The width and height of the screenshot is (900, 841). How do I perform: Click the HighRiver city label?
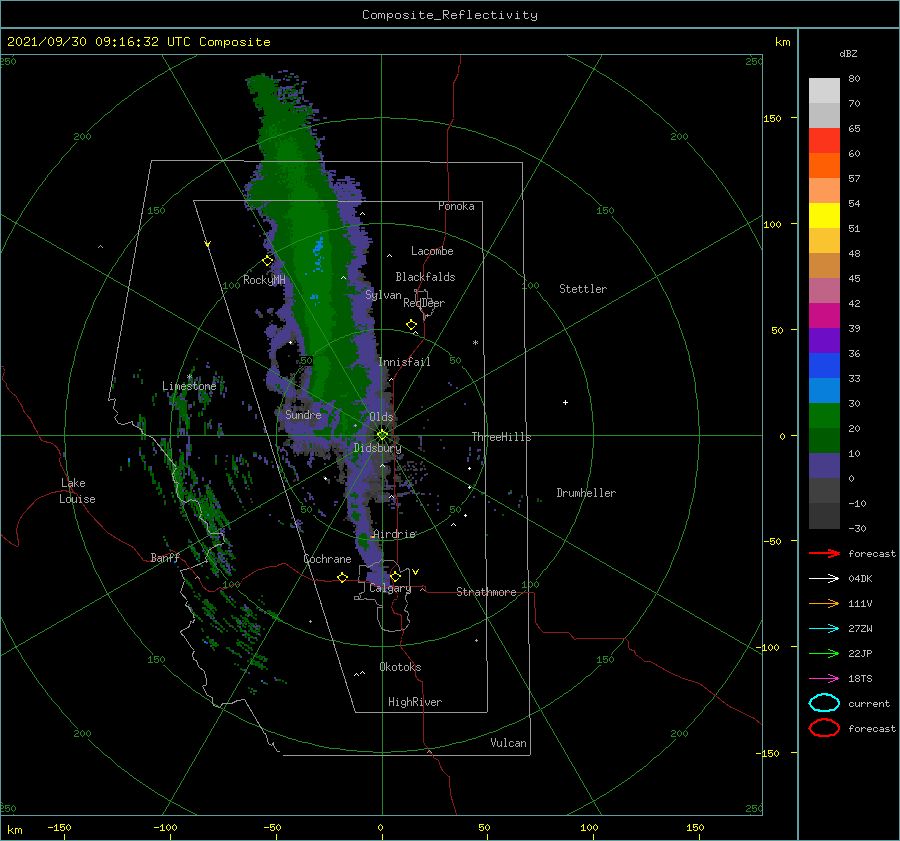(415, 702)
